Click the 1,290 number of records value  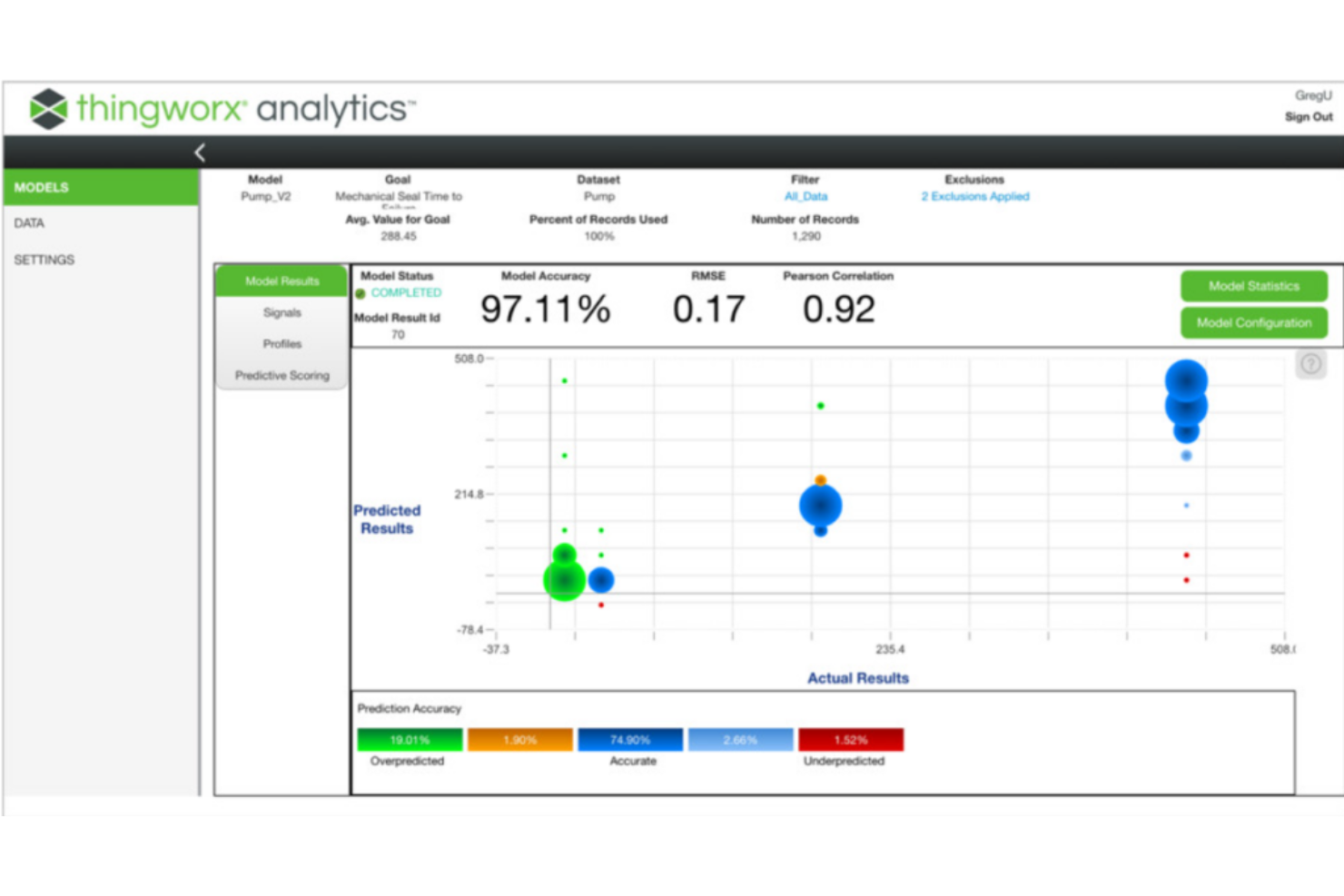click(805, 236)
